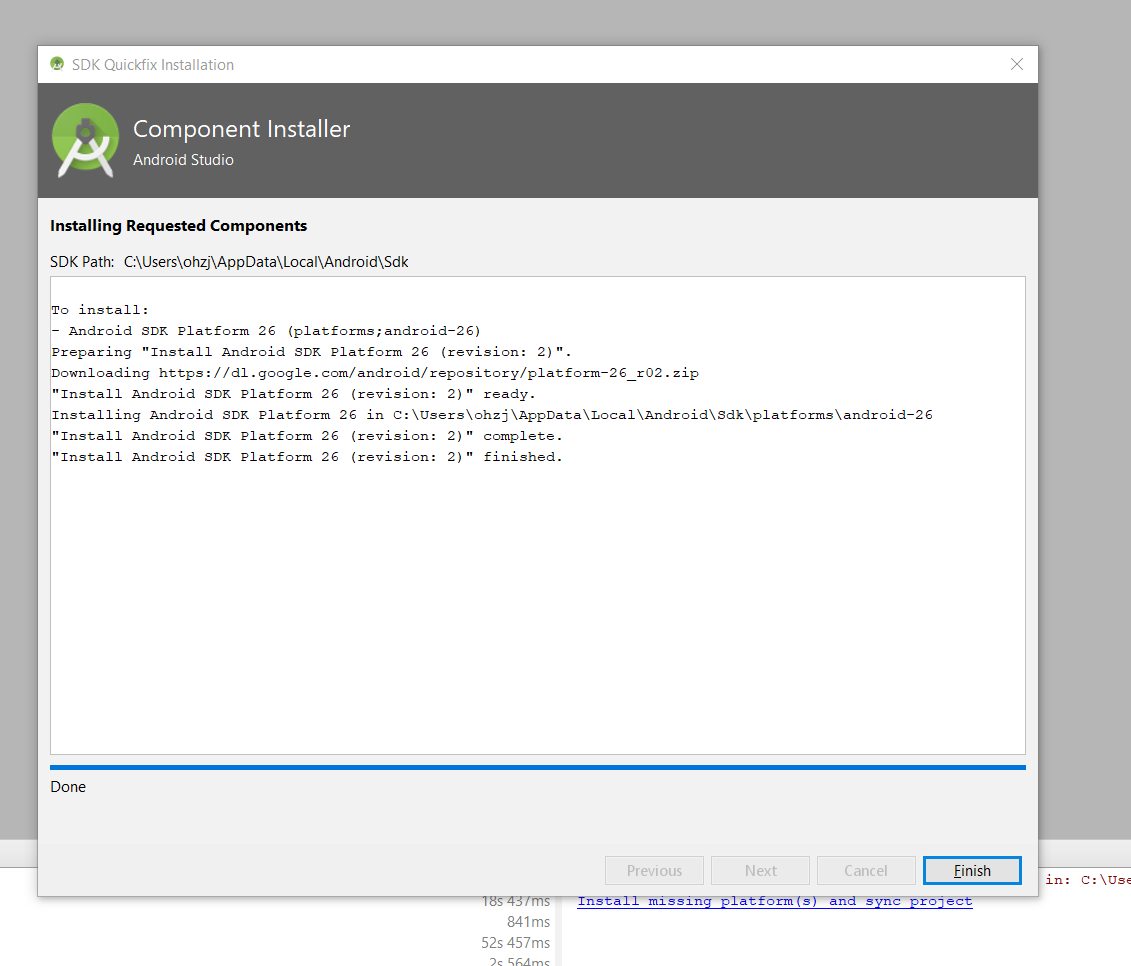Click the log line ending in 'complete.'
1131x966 pixels.
click(307, 436)
